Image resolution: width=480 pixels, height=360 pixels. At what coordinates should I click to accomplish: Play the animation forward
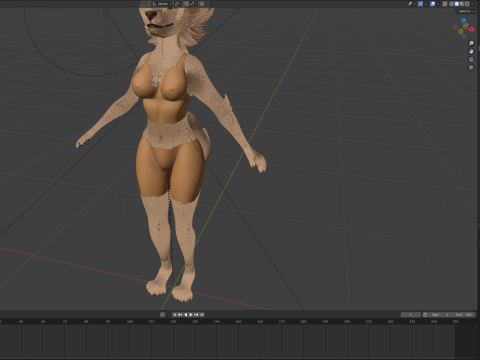point(191,314)
